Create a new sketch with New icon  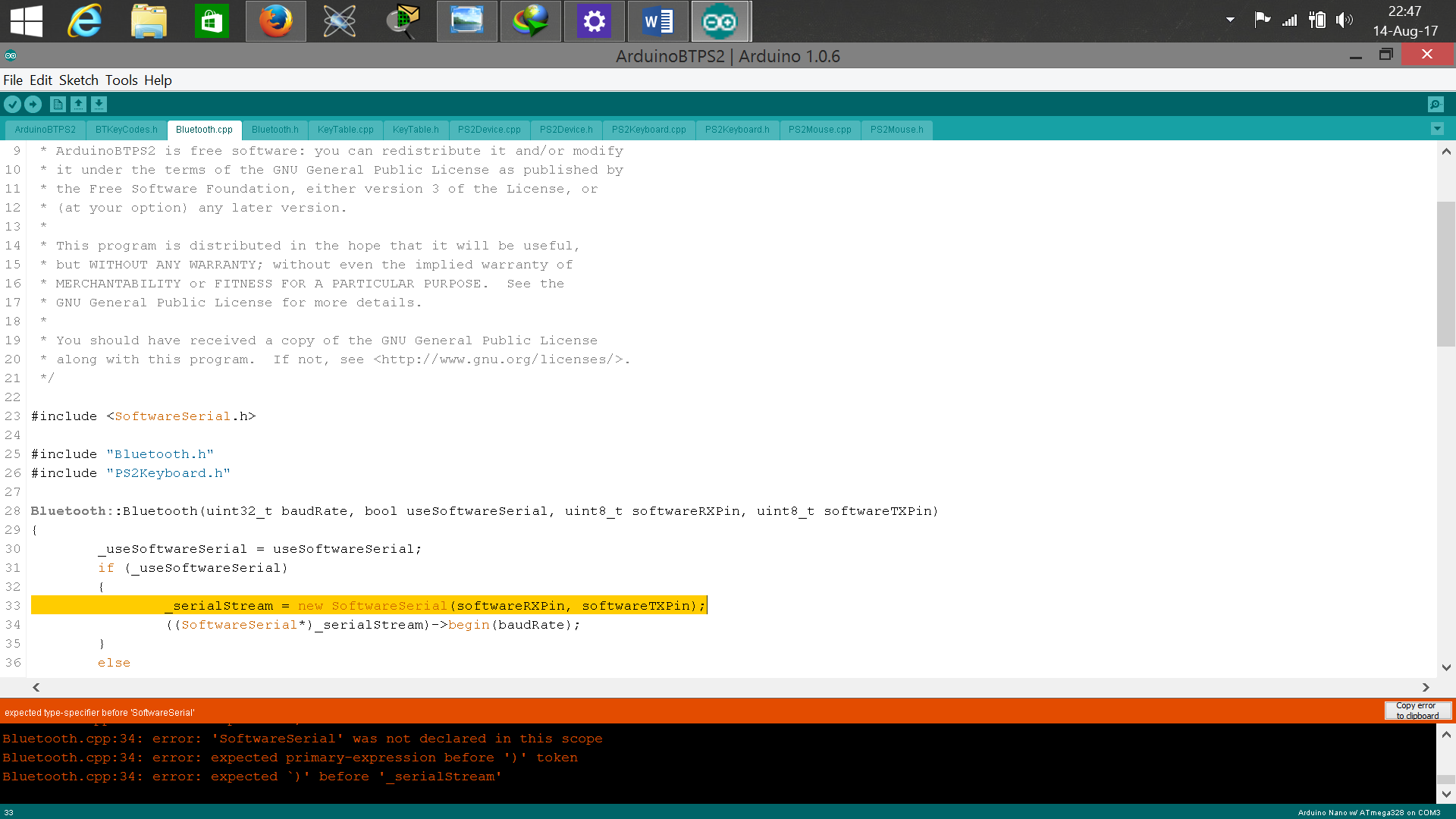(x=58, y=105)
